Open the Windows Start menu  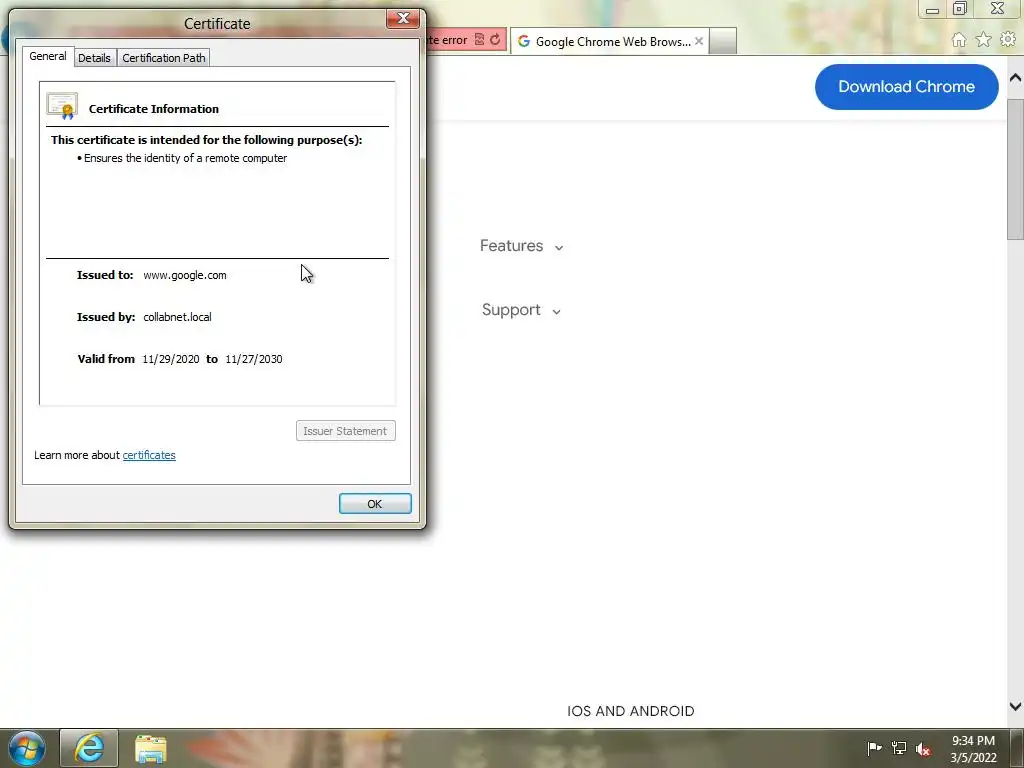[x=27, y=748]
